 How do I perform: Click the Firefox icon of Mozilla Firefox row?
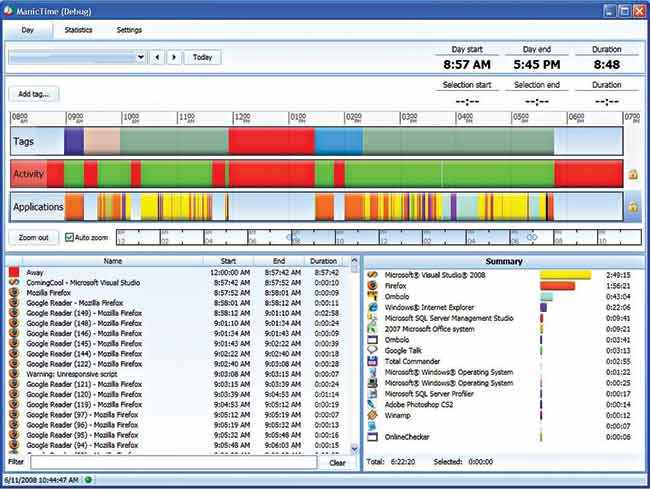coord(14,292)
